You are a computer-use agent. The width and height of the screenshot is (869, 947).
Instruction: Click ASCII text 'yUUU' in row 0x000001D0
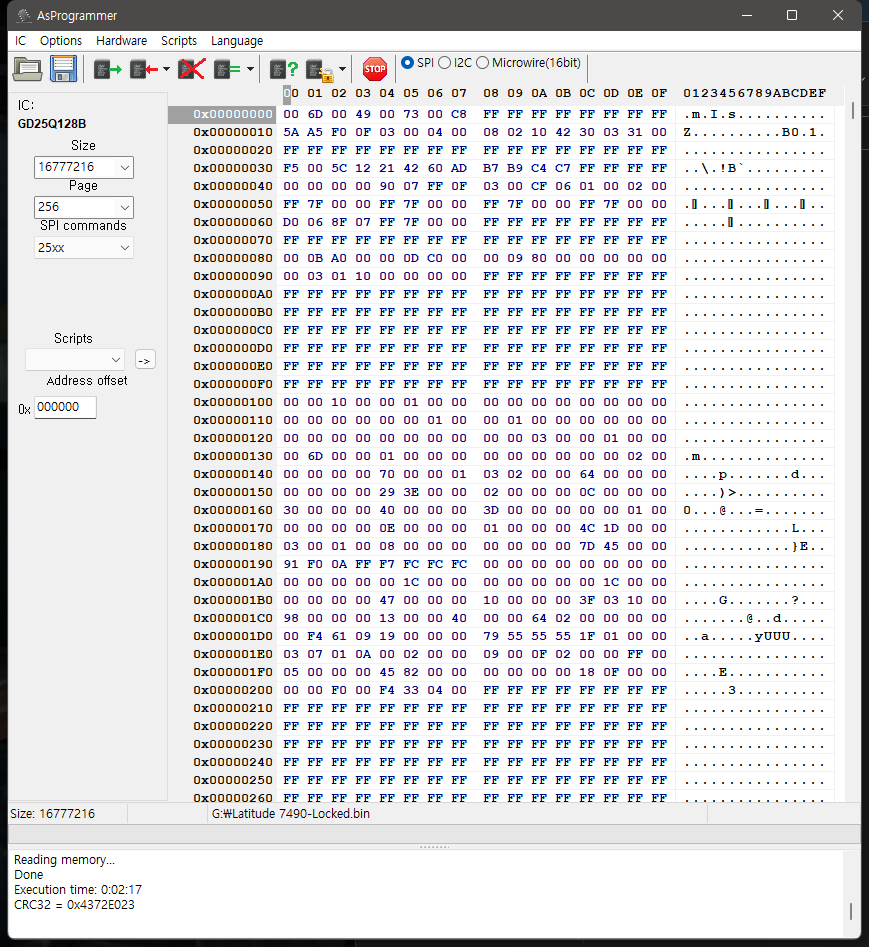772,637
